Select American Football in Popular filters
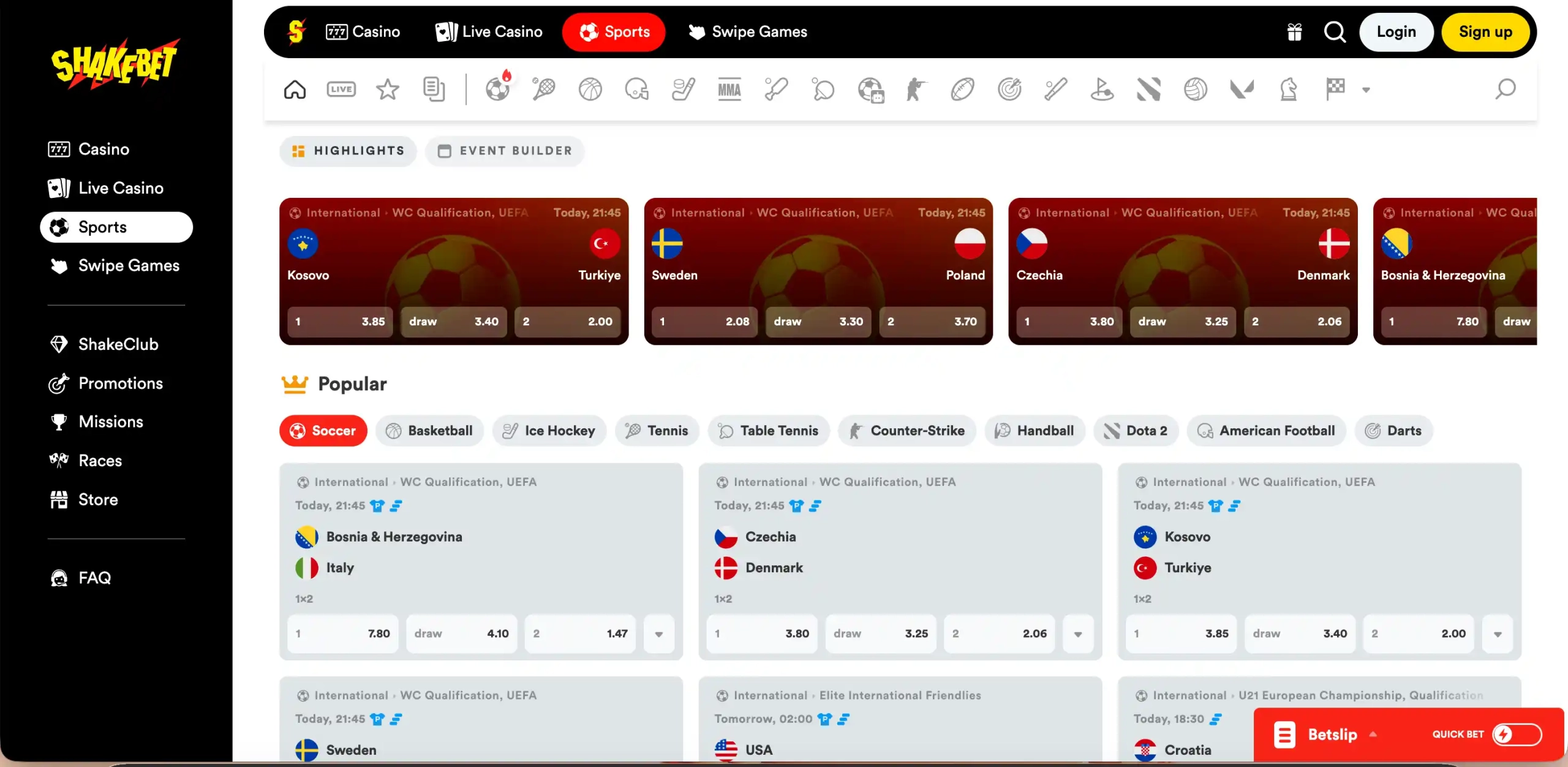The image size is (1568, 767). click(x=1266, y=431)
